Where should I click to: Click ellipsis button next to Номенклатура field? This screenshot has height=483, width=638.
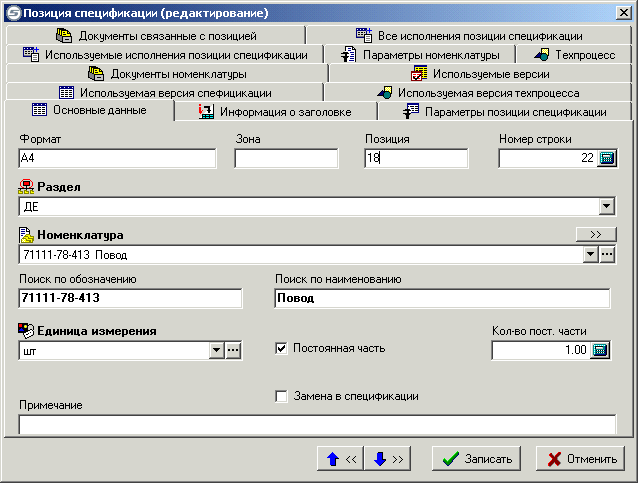coord(607,255)
